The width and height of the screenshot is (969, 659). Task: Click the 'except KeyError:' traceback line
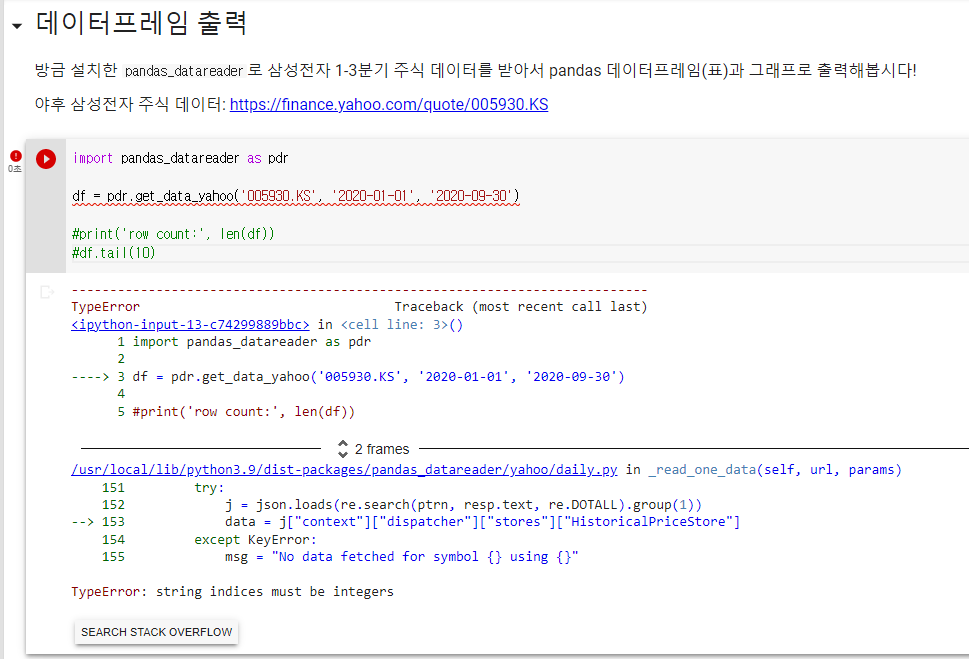click(x=255, y=540)
